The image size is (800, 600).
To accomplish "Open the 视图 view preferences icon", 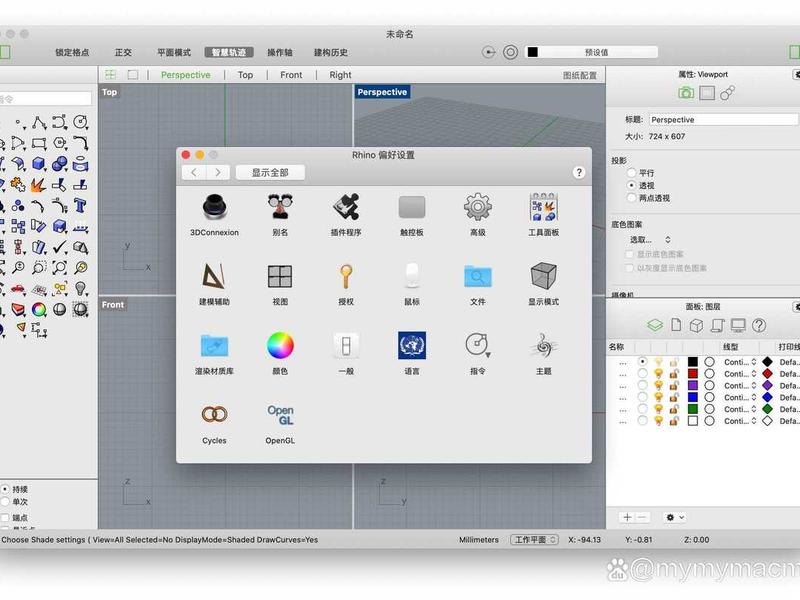I will pos(280,277).
